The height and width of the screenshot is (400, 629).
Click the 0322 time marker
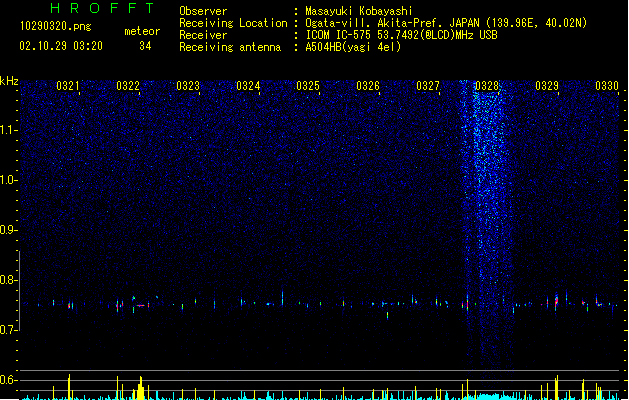[128, 86]
